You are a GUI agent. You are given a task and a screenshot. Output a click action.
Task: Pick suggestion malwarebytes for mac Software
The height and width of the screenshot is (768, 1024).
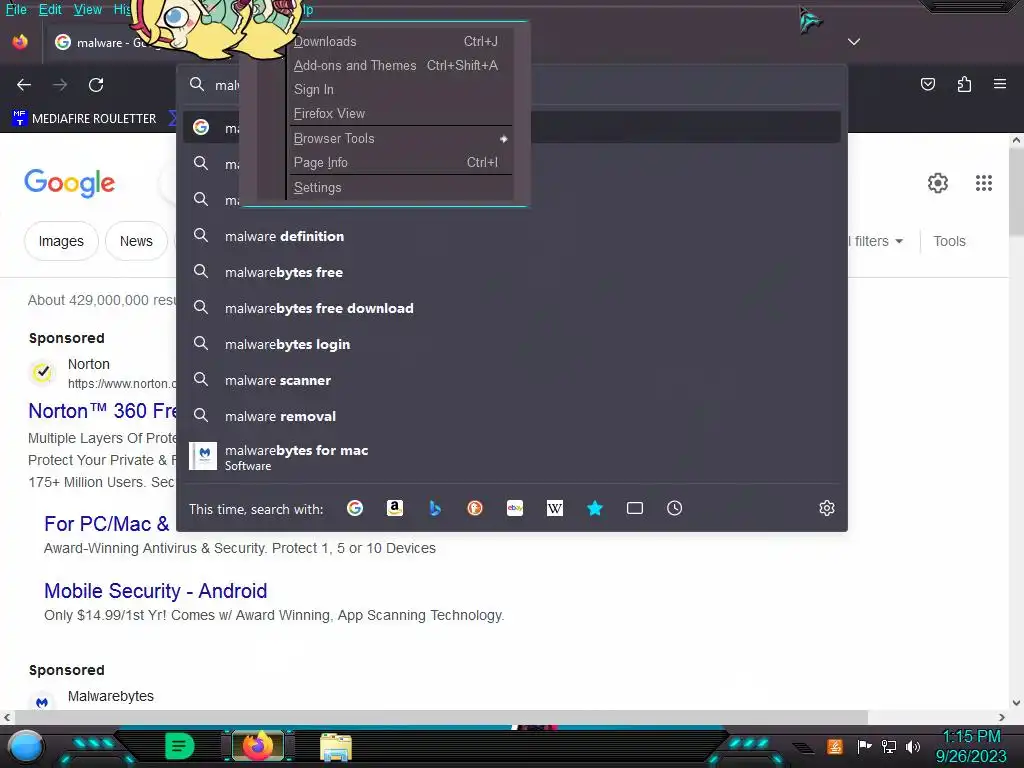tap(512, 456)
